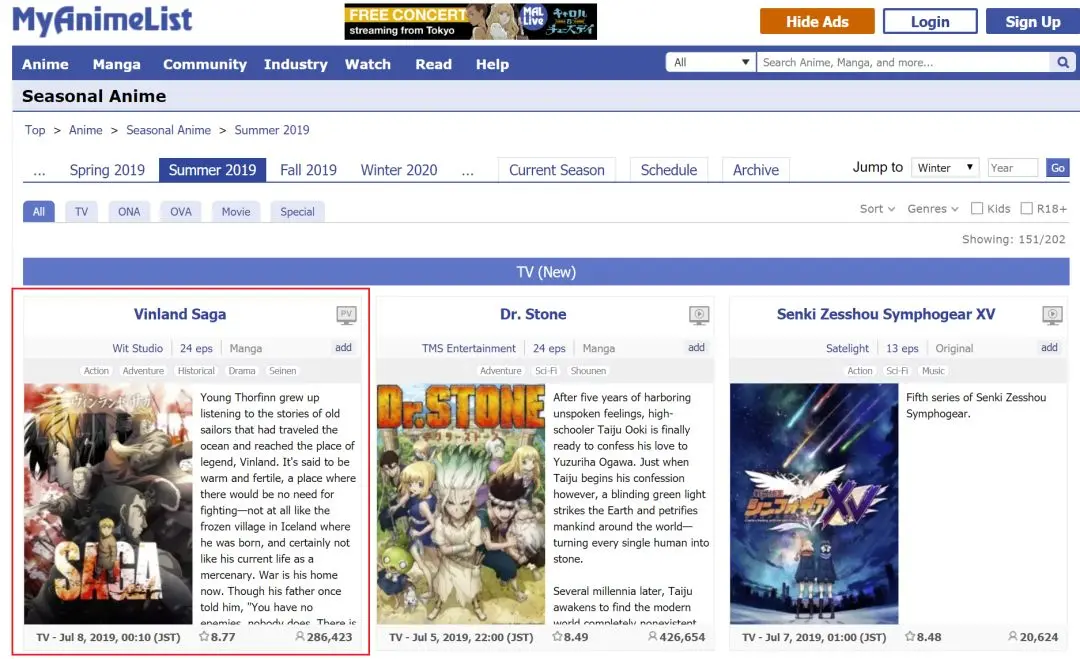Image resolution: width=1080 pixels, height=659 pixels.
Task: Show earlier seasons via left ellipsis
Action: (39, 170)
